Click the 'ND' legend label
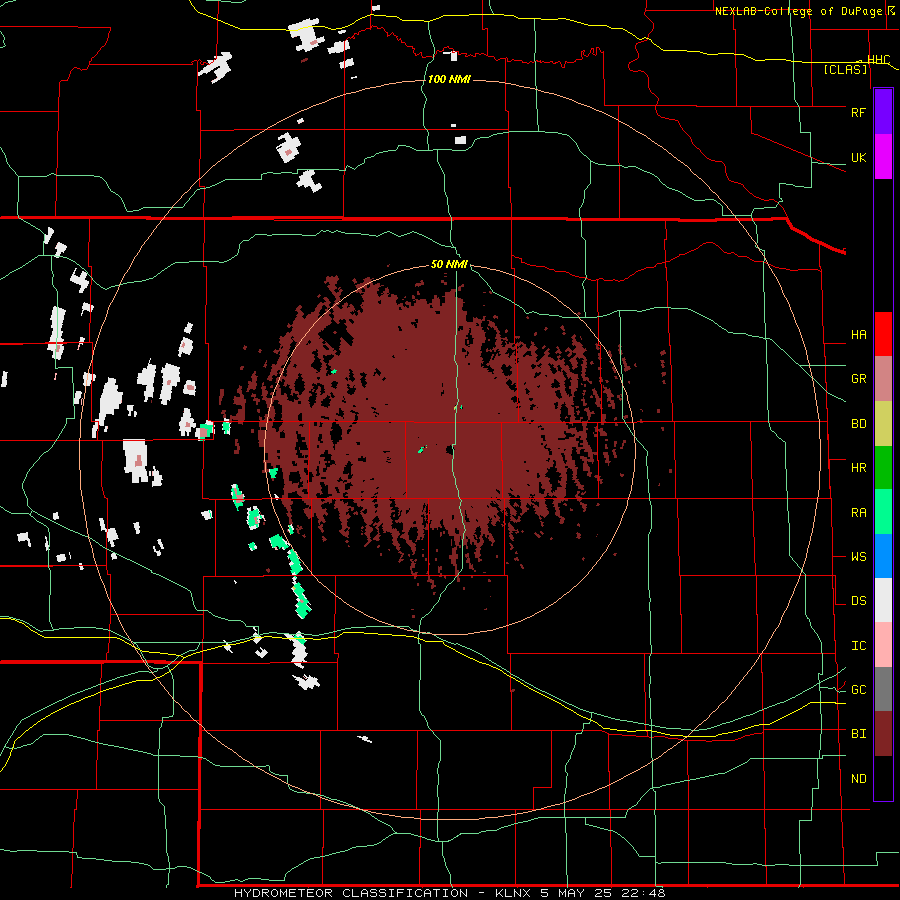The width and height of the screenshot is (900, 900). pos(858,779)
